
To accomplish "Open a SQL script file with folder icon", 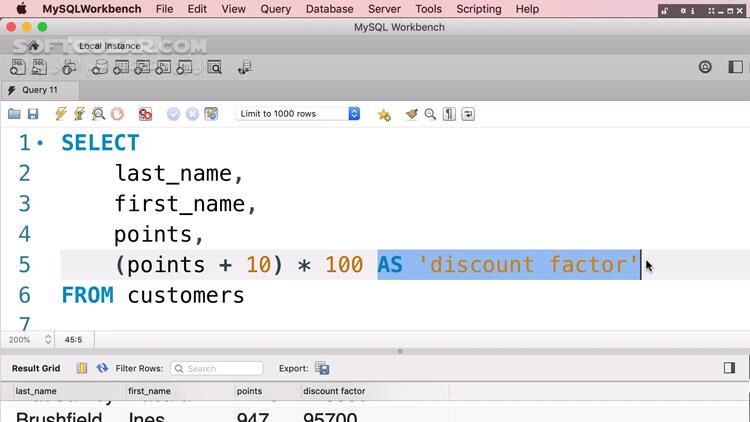I will point(16,114).
